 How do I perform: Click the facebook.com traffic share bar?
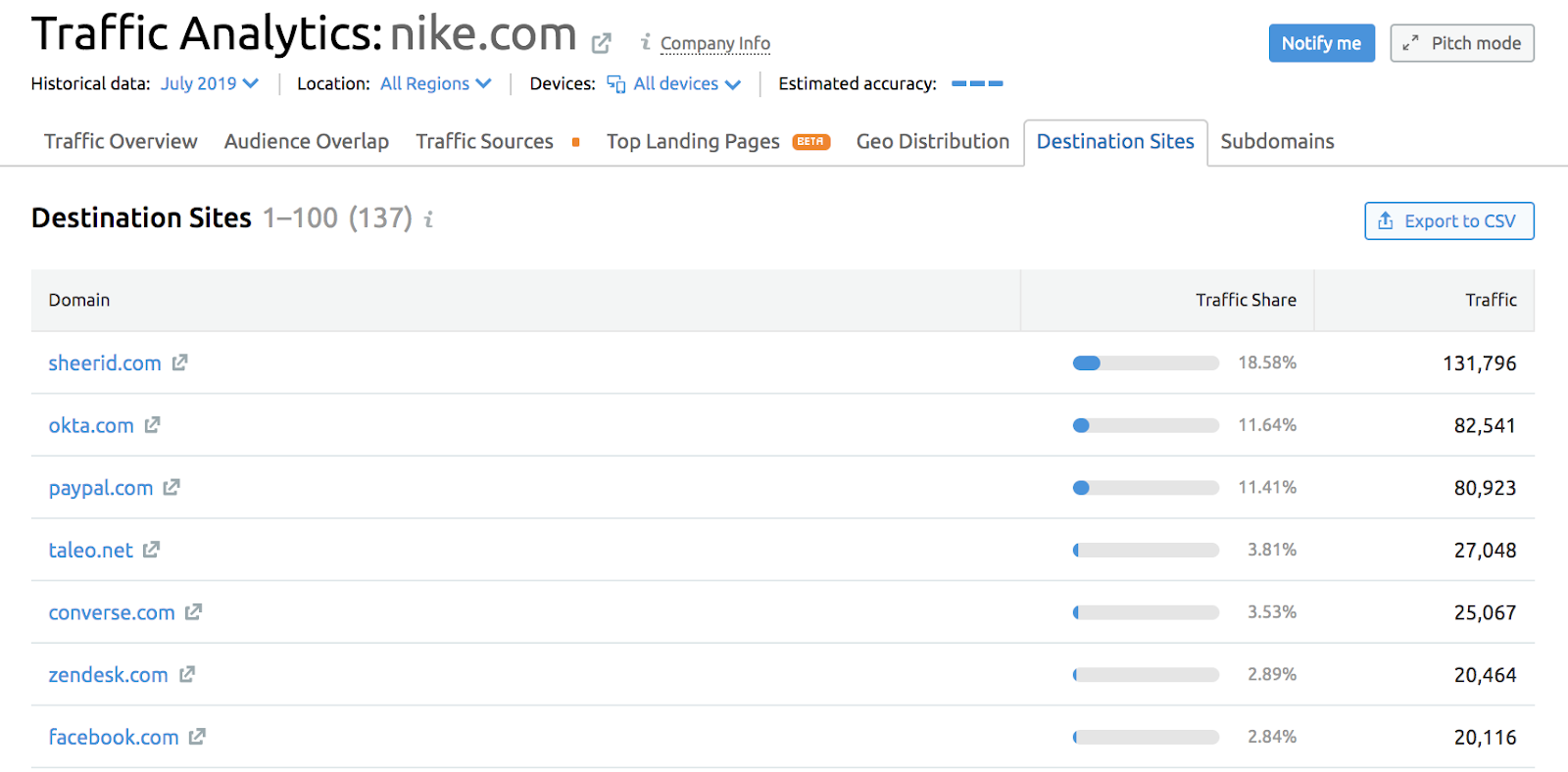click(1146, 737)
